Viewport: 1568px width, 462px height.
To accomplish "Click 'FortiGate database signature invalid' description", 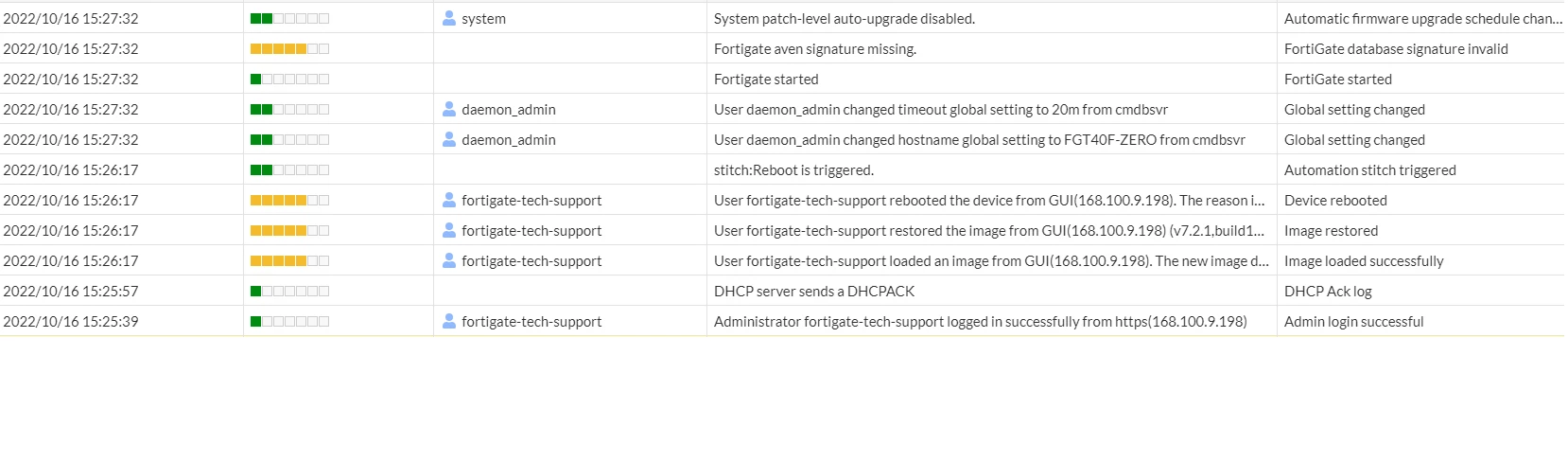I will point(1396,48).
